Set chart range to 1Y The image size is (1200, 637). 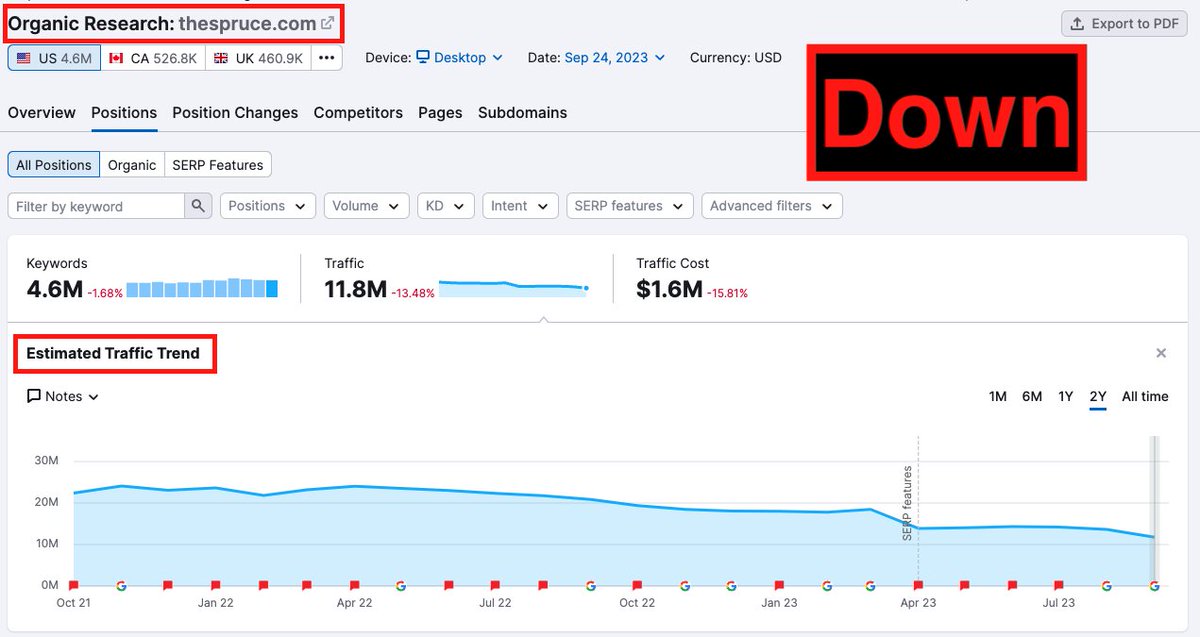[x=1066, y=396]
